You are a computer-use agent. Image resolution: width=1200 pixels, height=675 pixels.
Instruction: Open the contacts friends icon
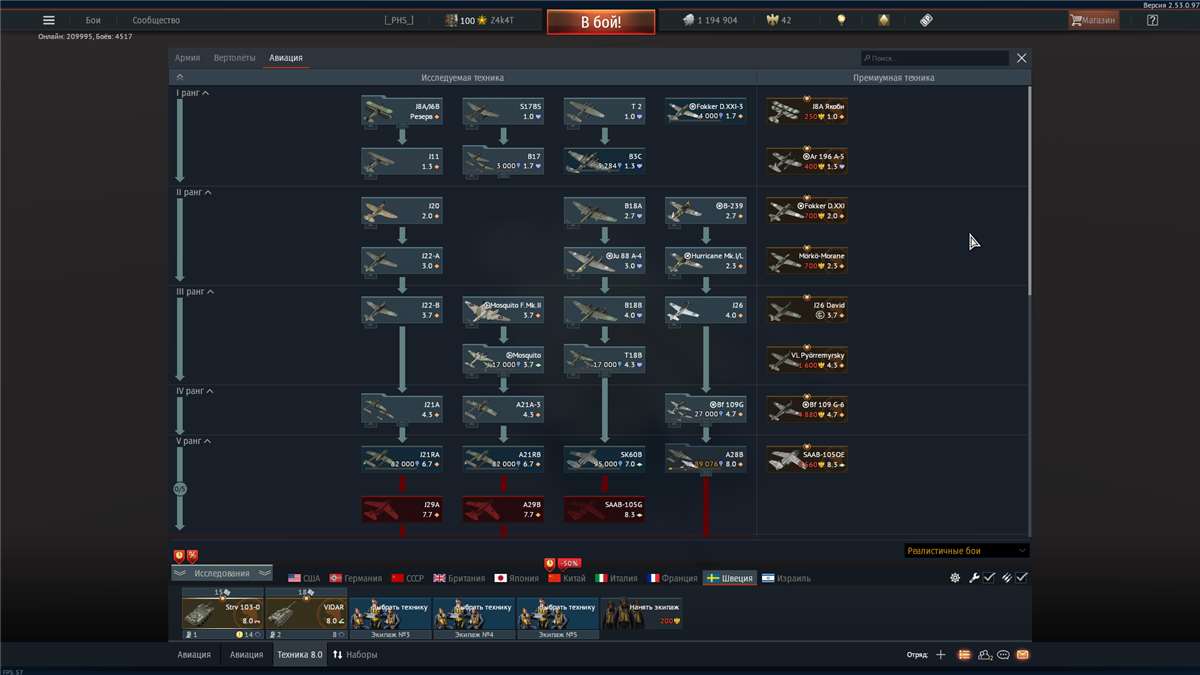point(985,655)
